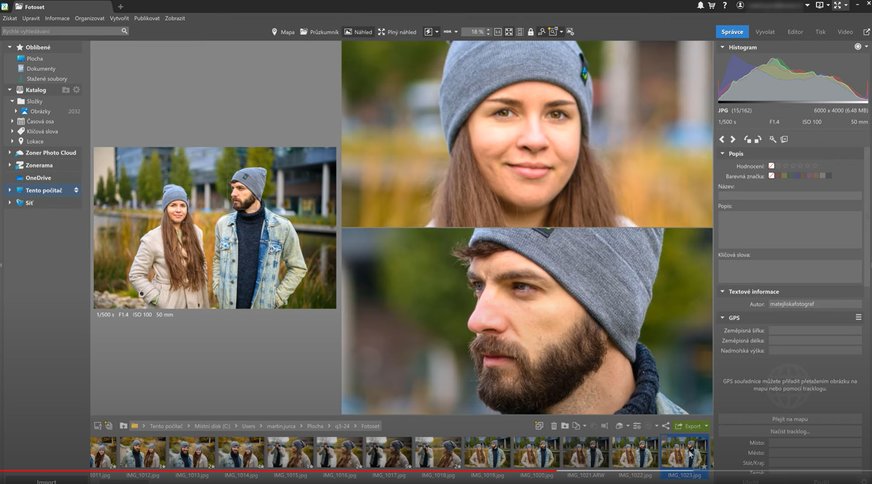Click the lock icon in top toolbar
The image size is (872, 484).
tap(530, 32)
